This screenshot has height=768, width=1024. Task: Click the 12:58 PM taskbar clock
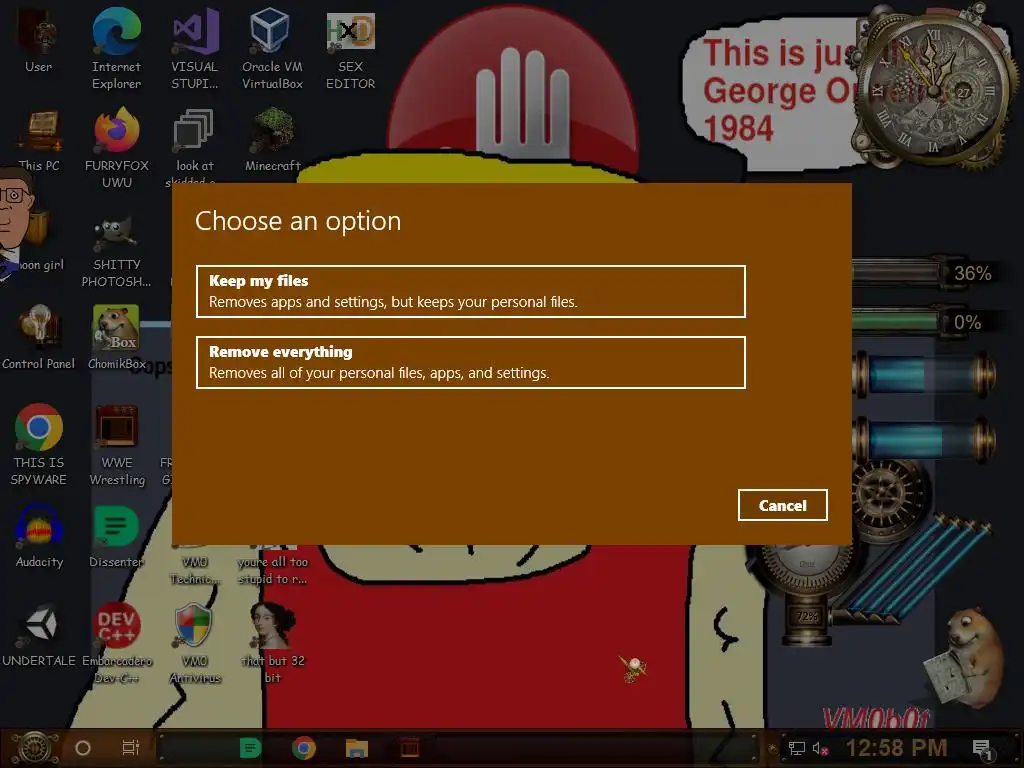tap(896, 748)
